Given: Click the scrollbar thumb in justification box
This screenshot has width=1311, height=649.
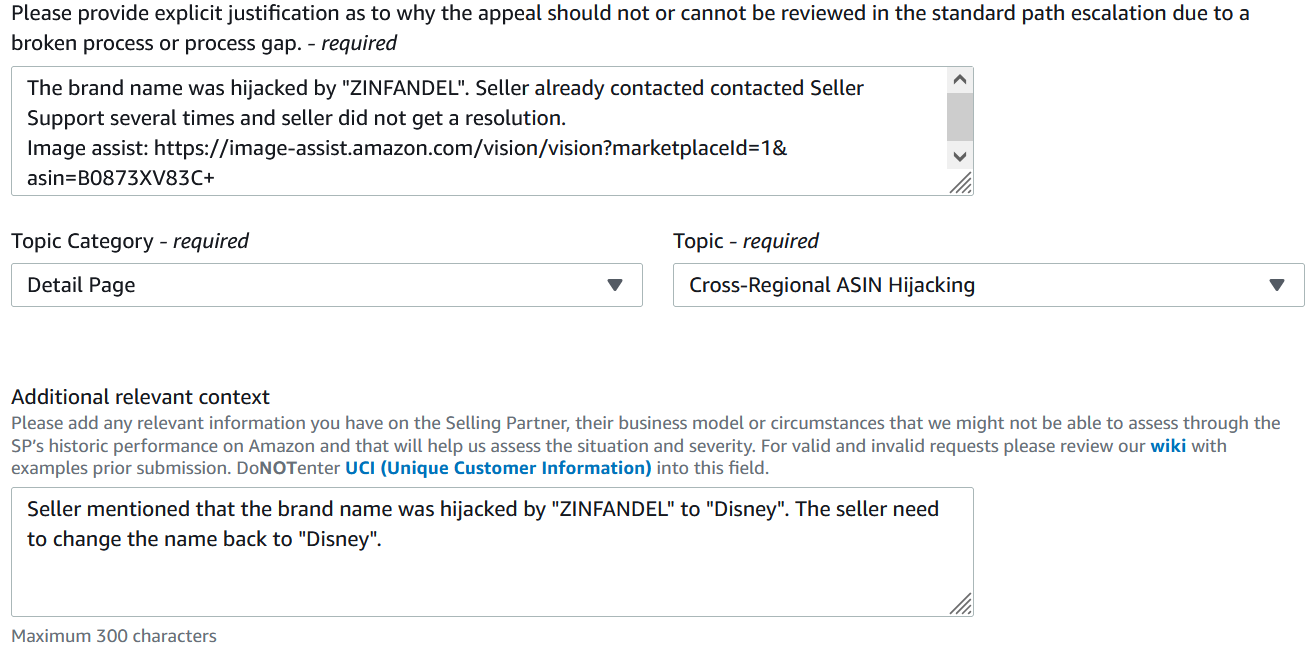Looking at the screenshot, I should pos(960,117).
